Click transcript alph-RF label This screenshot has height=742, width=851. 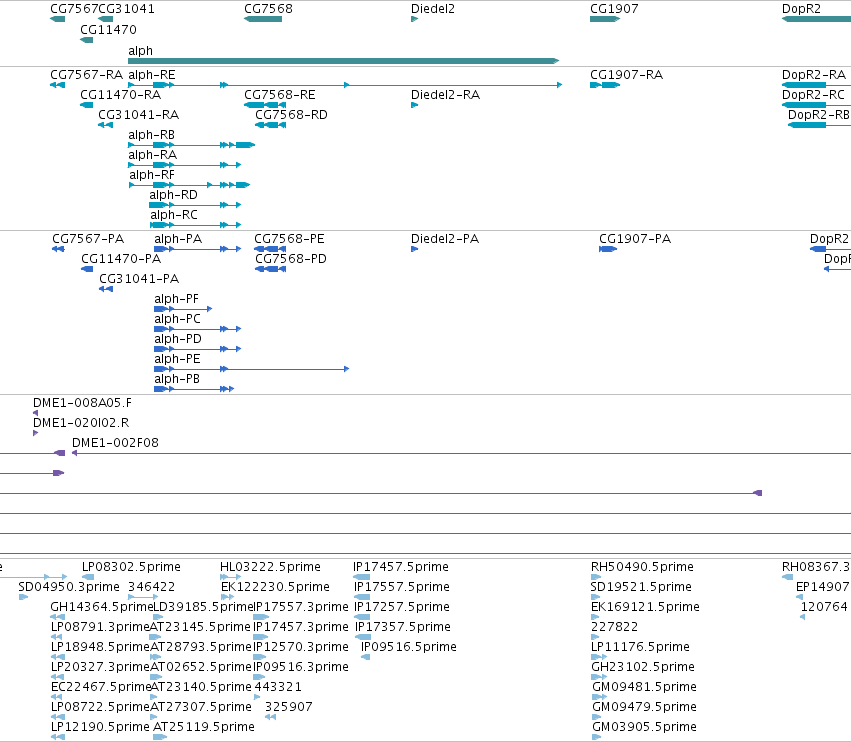(152, 175)
